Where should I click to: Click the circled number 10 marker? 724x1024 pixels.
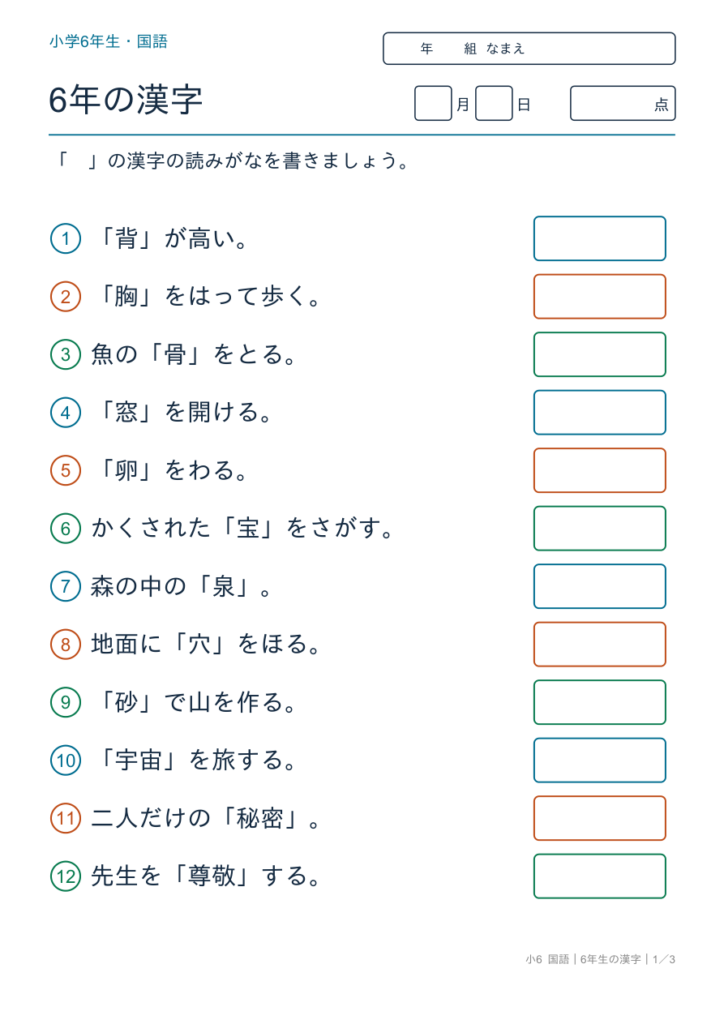coord(65,760)
